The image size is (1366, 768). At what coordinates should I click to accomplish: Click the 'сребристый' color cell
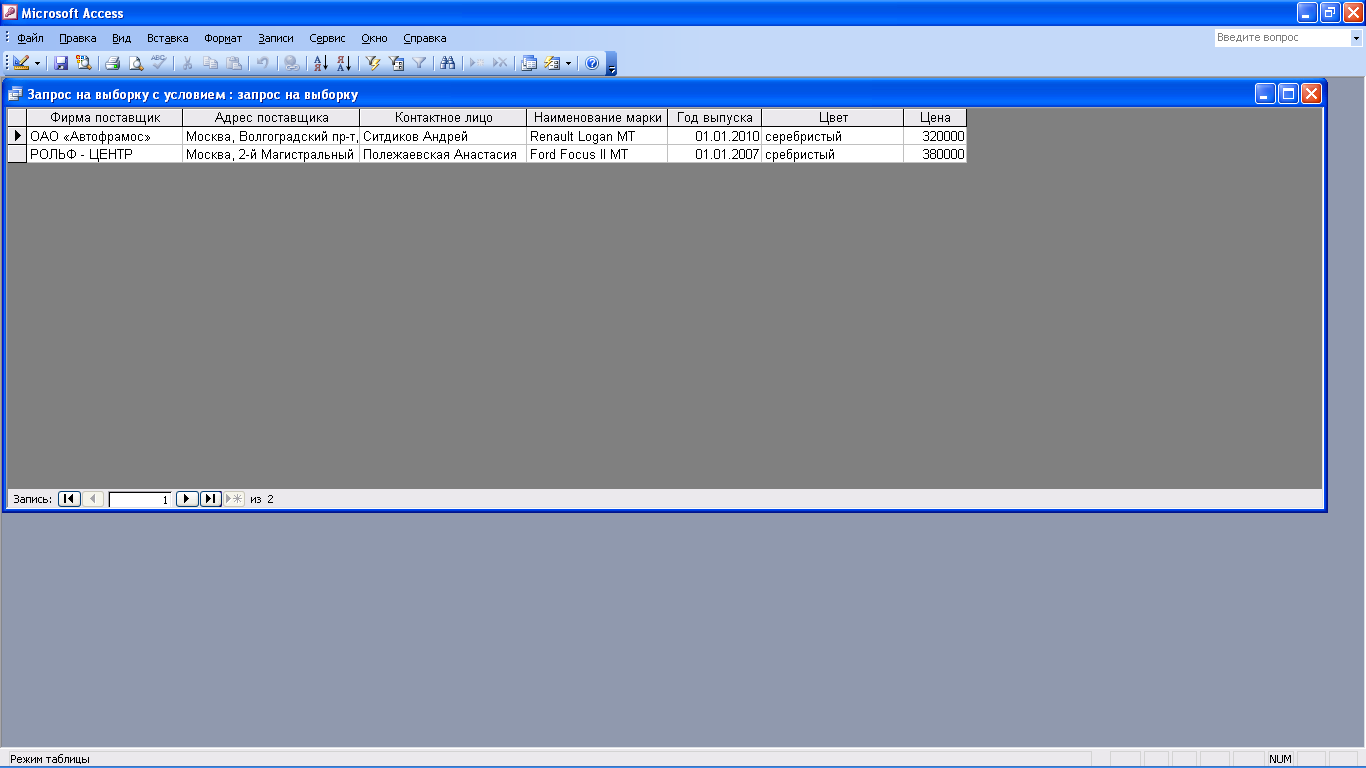coord(833,154)
